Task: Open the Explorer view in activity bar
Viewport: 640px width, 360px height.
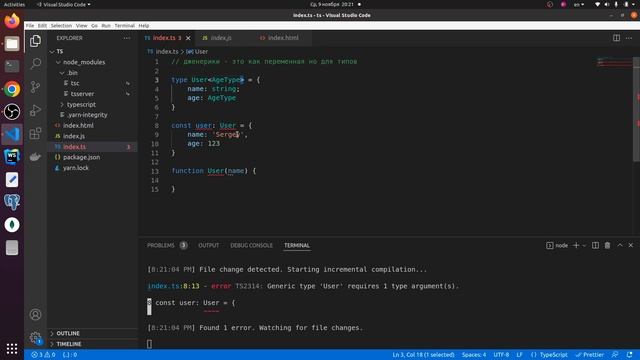Action: tap(36, 41)
